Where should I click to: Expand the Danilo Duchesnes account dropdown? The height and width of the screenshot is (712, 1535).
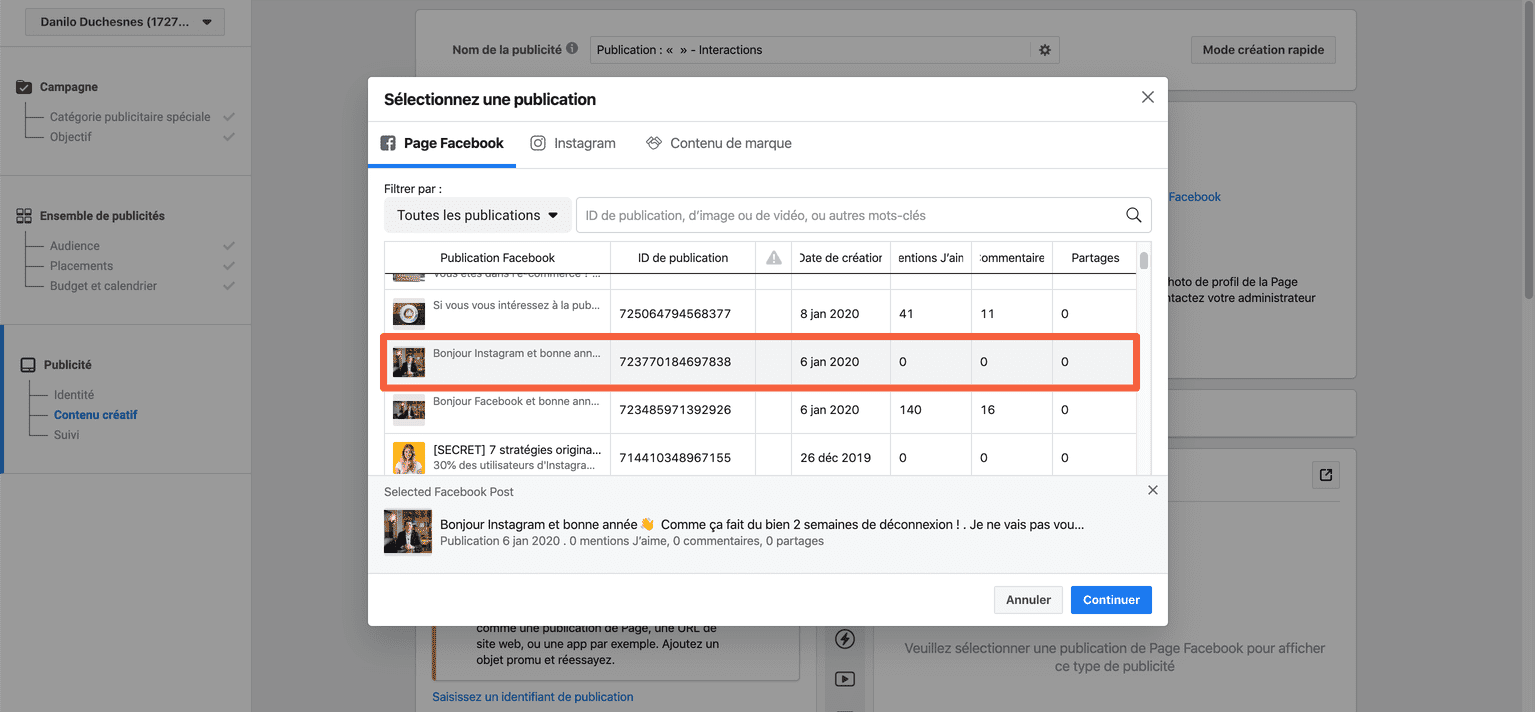pyautogui.click(x=126, y=22)
